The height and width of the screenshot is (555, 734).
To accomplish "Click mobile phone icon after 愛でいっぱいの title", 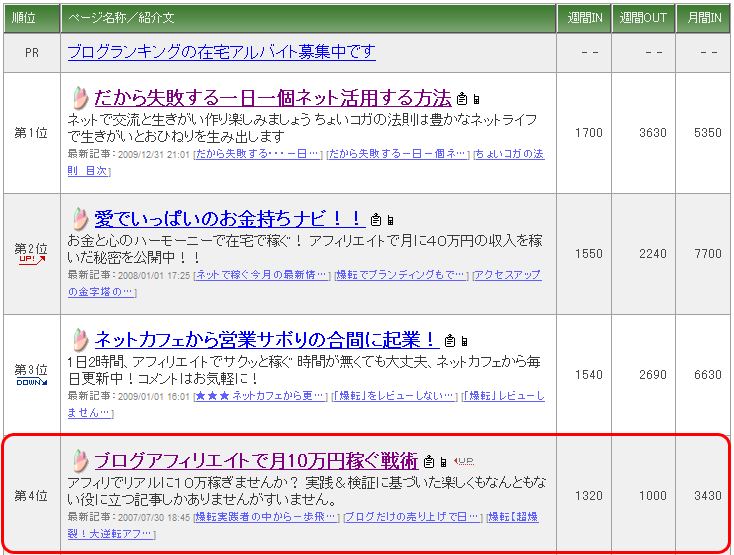I will [x=390, y=220].
